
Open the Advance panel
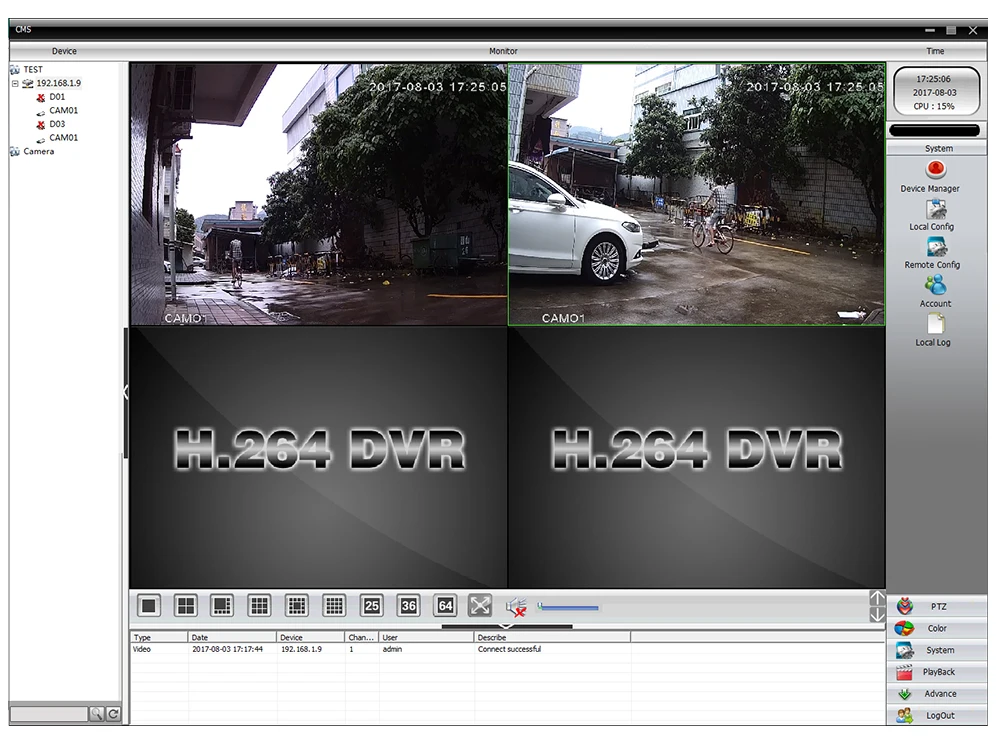point(936,693)
